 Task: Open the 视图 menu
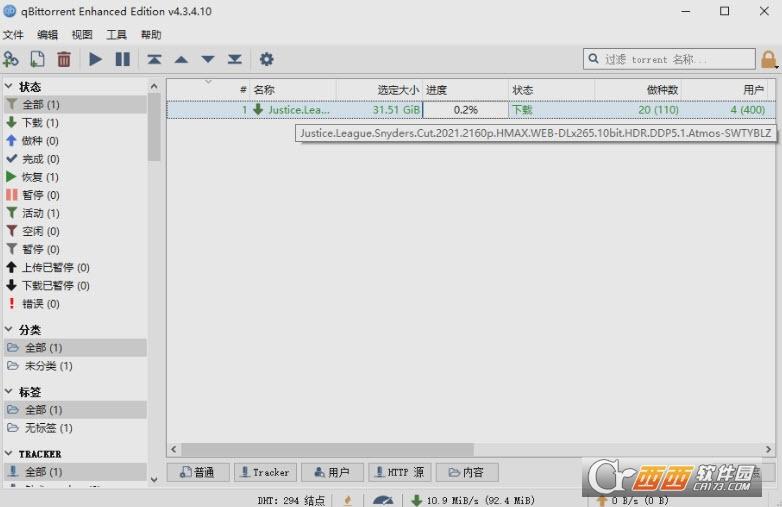[82, 34]
